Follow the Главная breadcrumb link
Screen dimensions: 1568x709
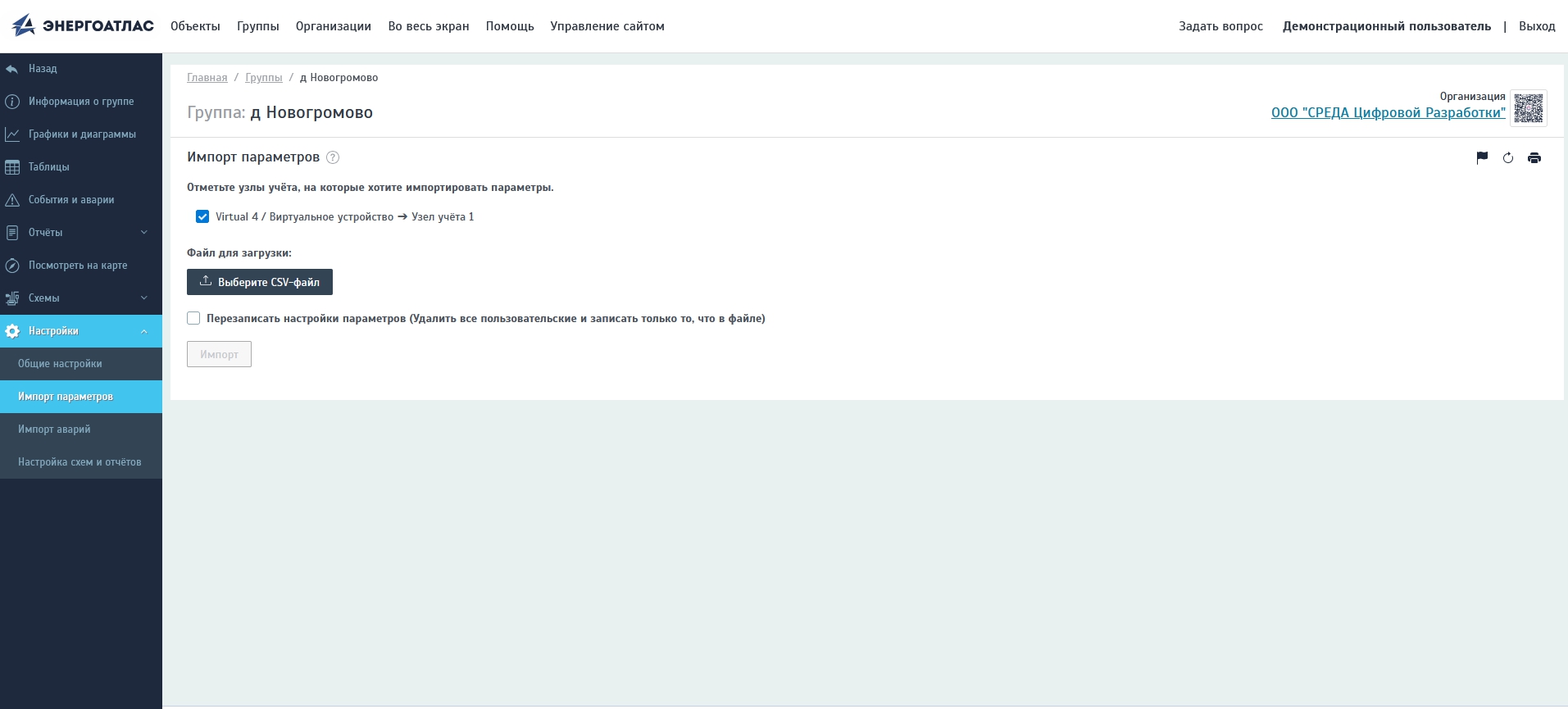tap(207, 78)
